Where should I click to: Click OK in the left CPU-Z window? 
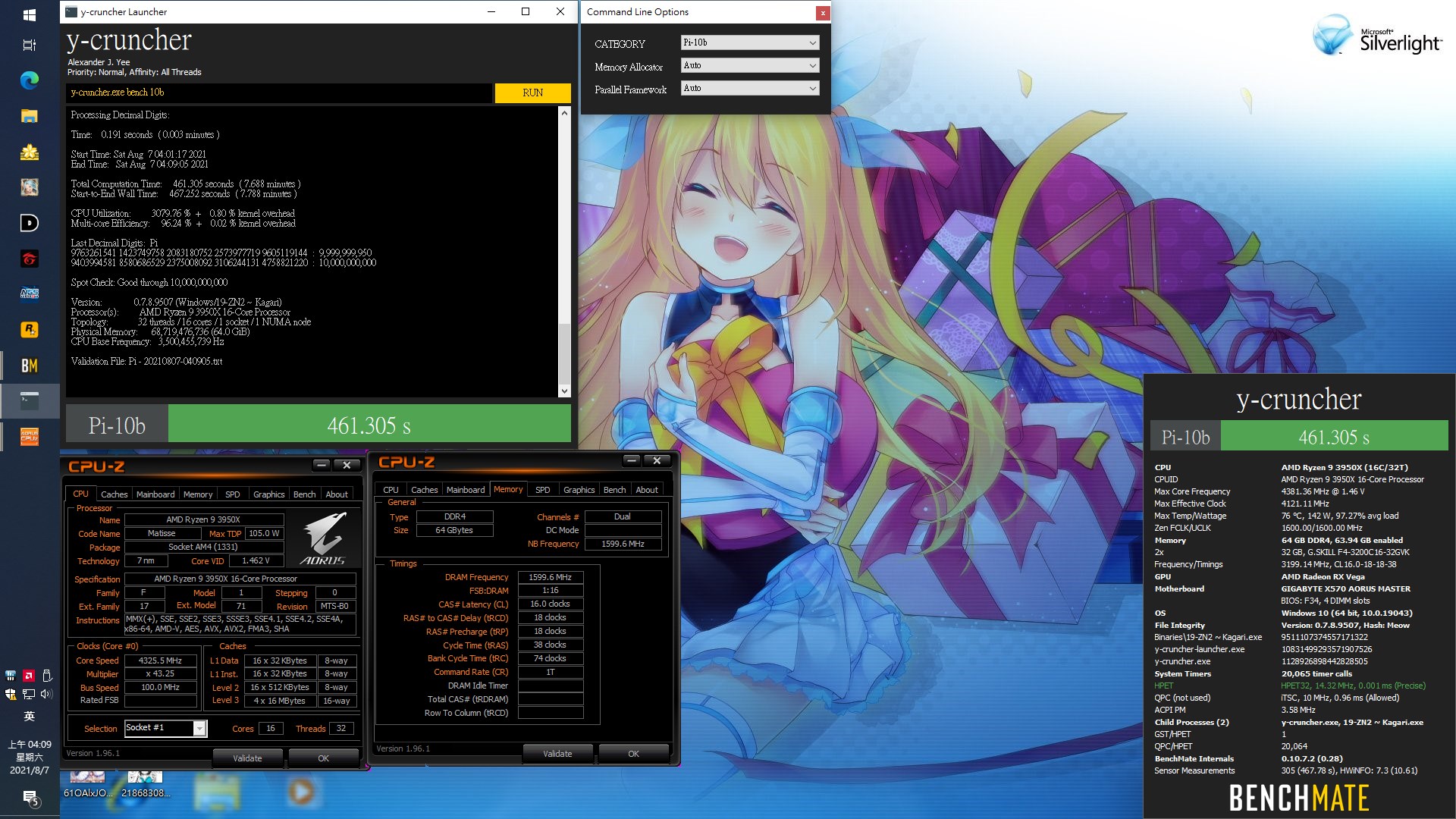coord(324,758)
